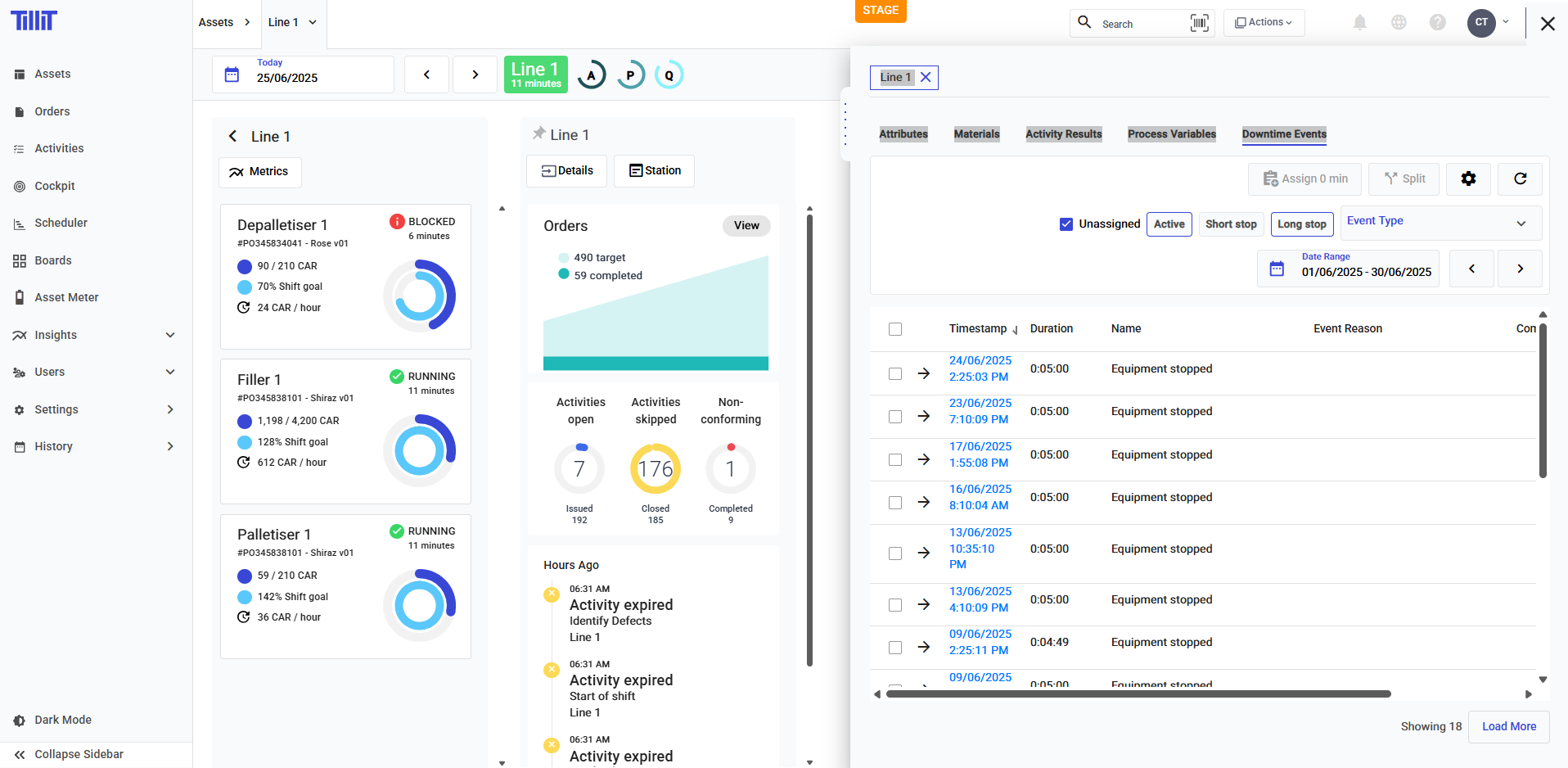Click the Quality 'Q' gauge icon
The width and height of the screenshot is (1568, 768).
click(x=669, y=75)
